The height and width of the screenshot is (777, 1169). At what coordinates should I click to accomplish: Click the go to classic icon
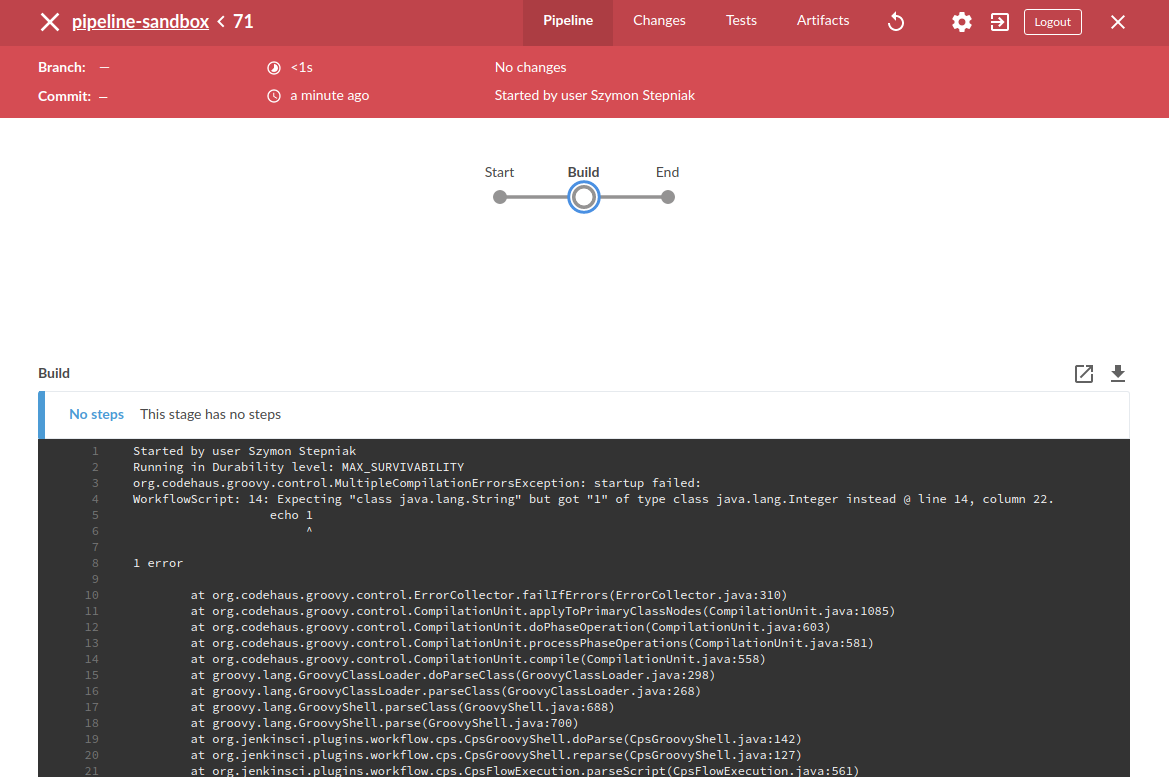tap(1000, 22)
